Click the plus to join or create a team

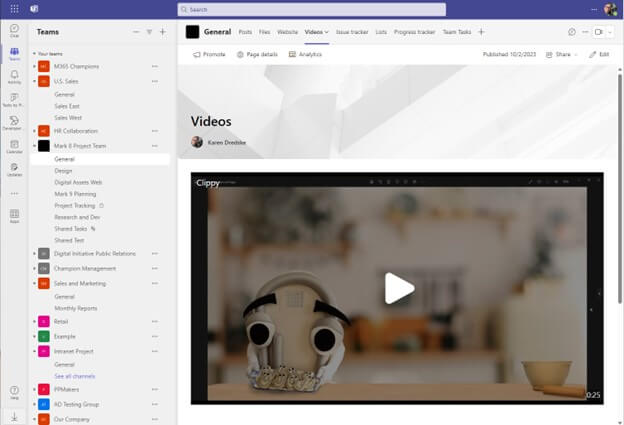click(x=163, y=32)
